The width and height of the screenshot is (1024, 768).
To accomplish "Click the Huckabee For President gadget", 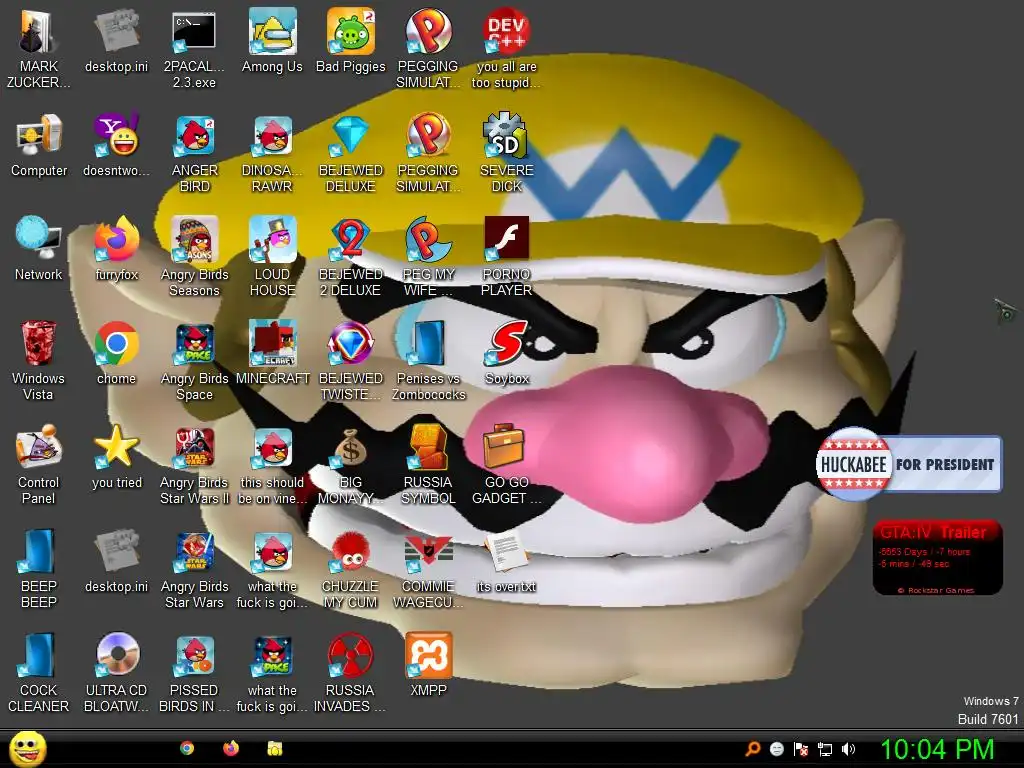I will [908, 464].
